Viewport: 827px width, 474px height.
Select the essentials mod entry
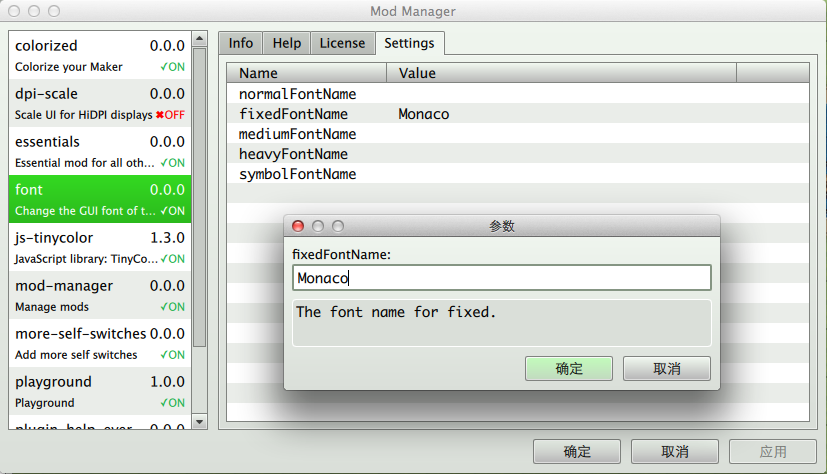[100, 151]
